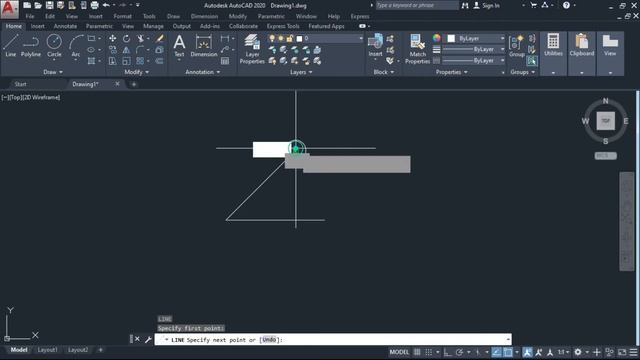Click Match Properties icon
The width and height of the screenshot is (640, 360).
pyautogui.click(x=417, y=49)
